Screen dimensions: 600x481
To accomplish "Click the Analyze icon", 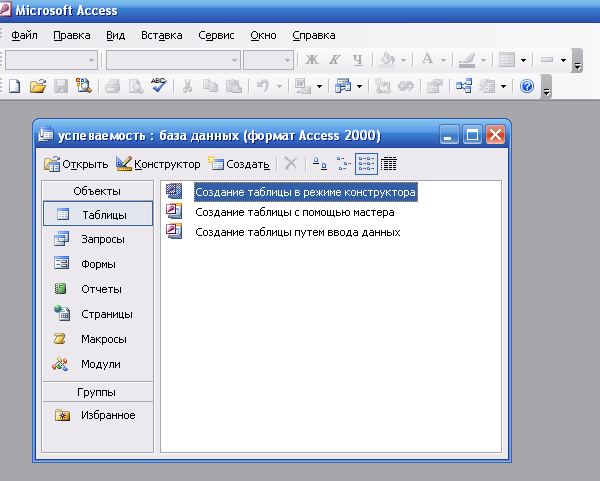I will click(343, 86).
